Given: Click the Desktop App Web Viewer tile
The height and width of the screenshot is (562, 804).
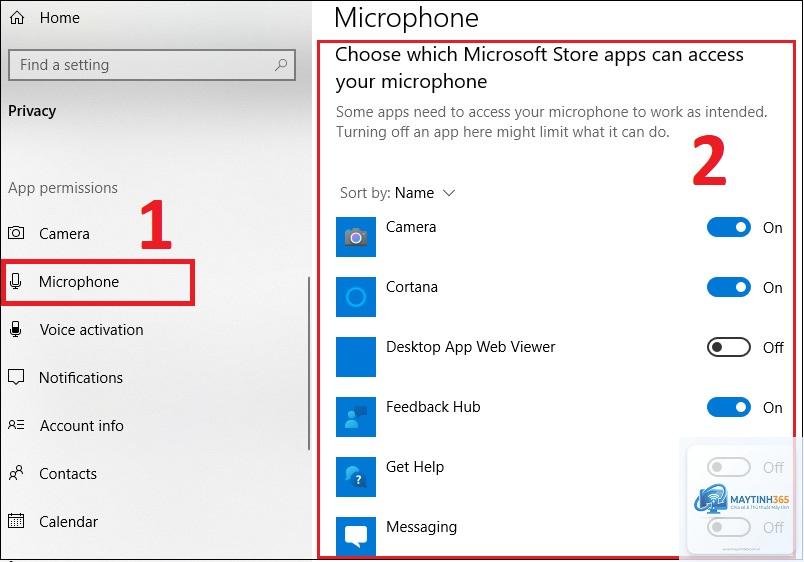Looking at the screenshot, I should 356,357.
